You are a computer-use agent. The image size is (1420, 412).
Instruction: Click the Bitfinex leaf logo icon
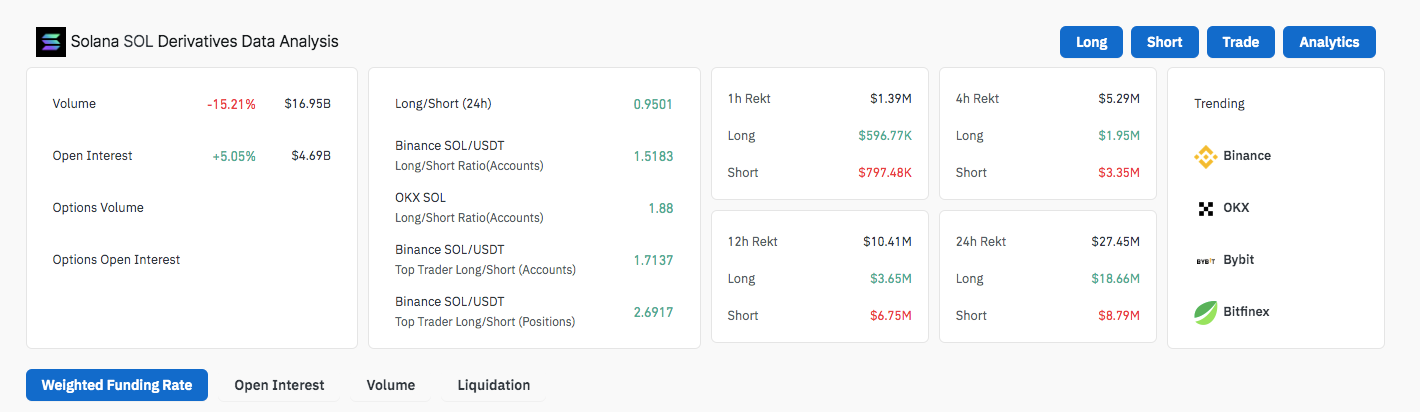(1205, 312)
